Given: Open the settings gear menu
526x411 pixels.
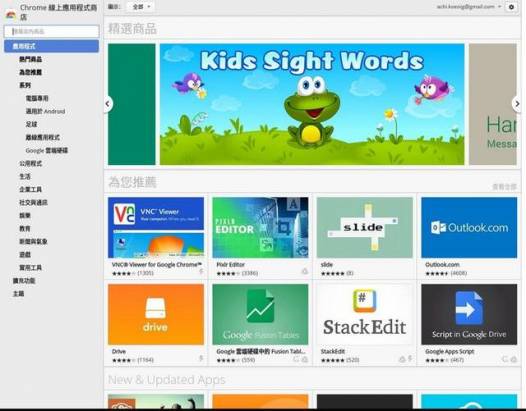Looking at the screenshot, I should [511, 7].
